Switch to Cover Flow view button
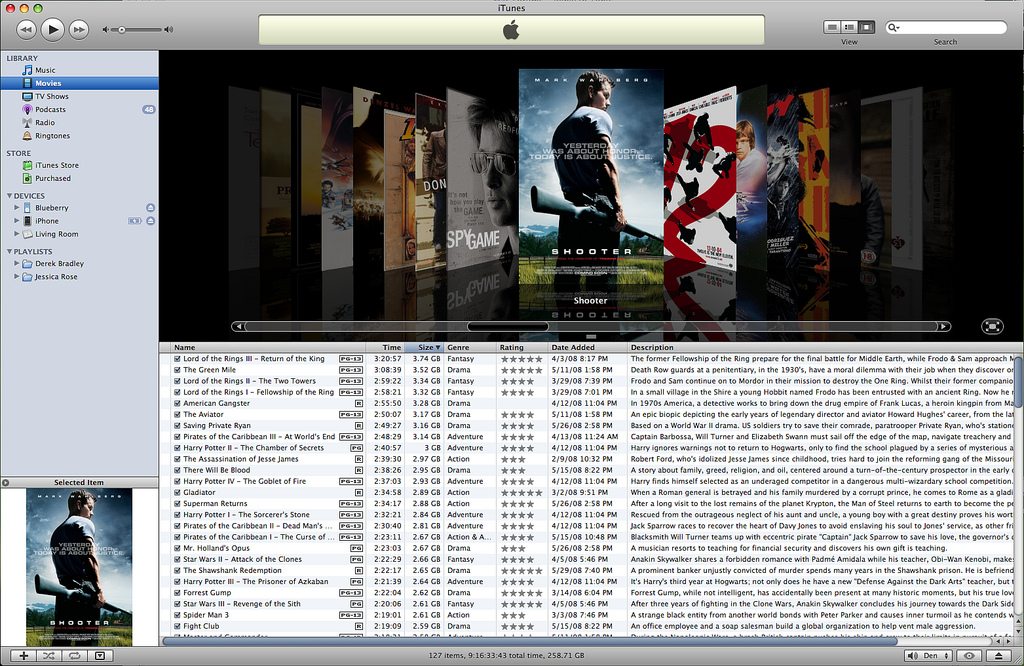The height and width of the screenshot is (666, 1024). (x=867, y=27)
